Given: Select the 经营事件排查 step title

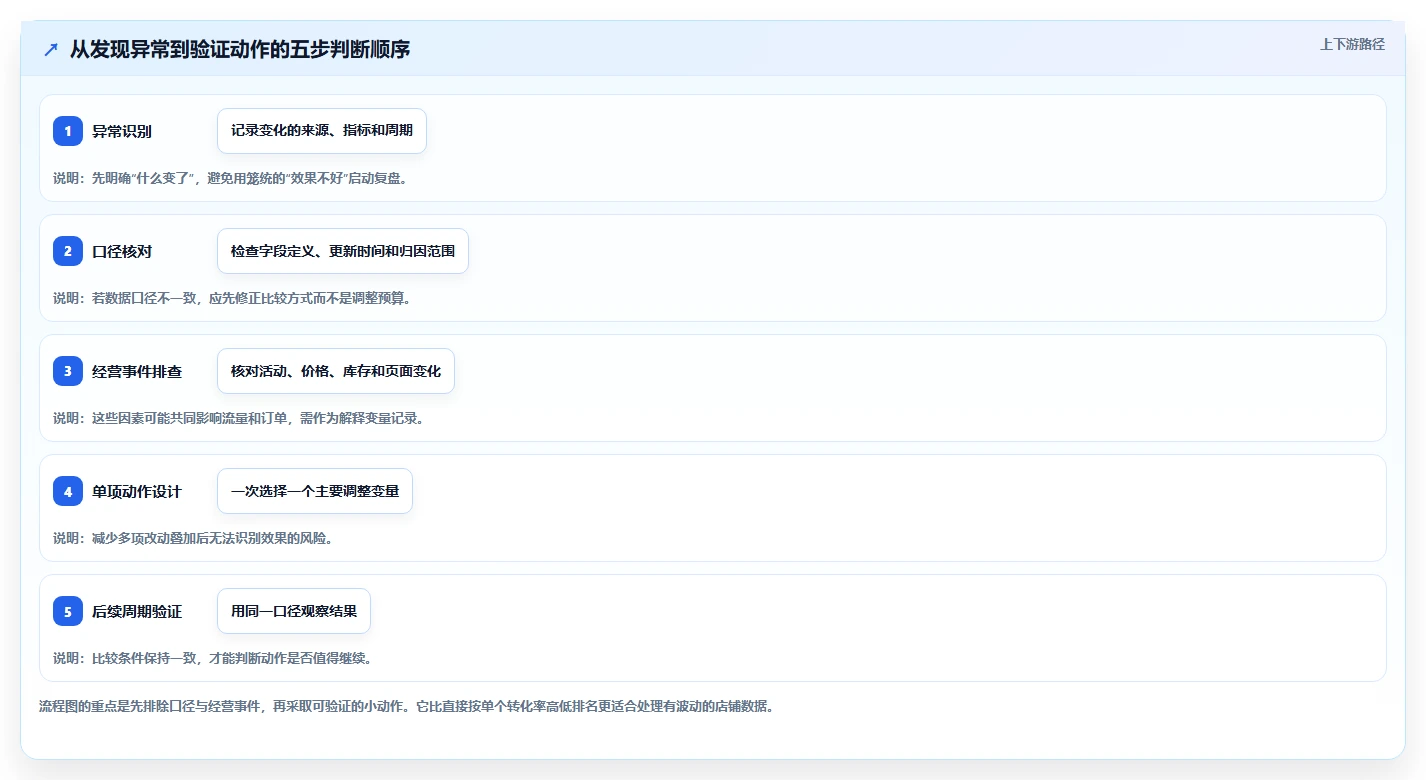Looking at the screenshot, I should tap(137, 371).
